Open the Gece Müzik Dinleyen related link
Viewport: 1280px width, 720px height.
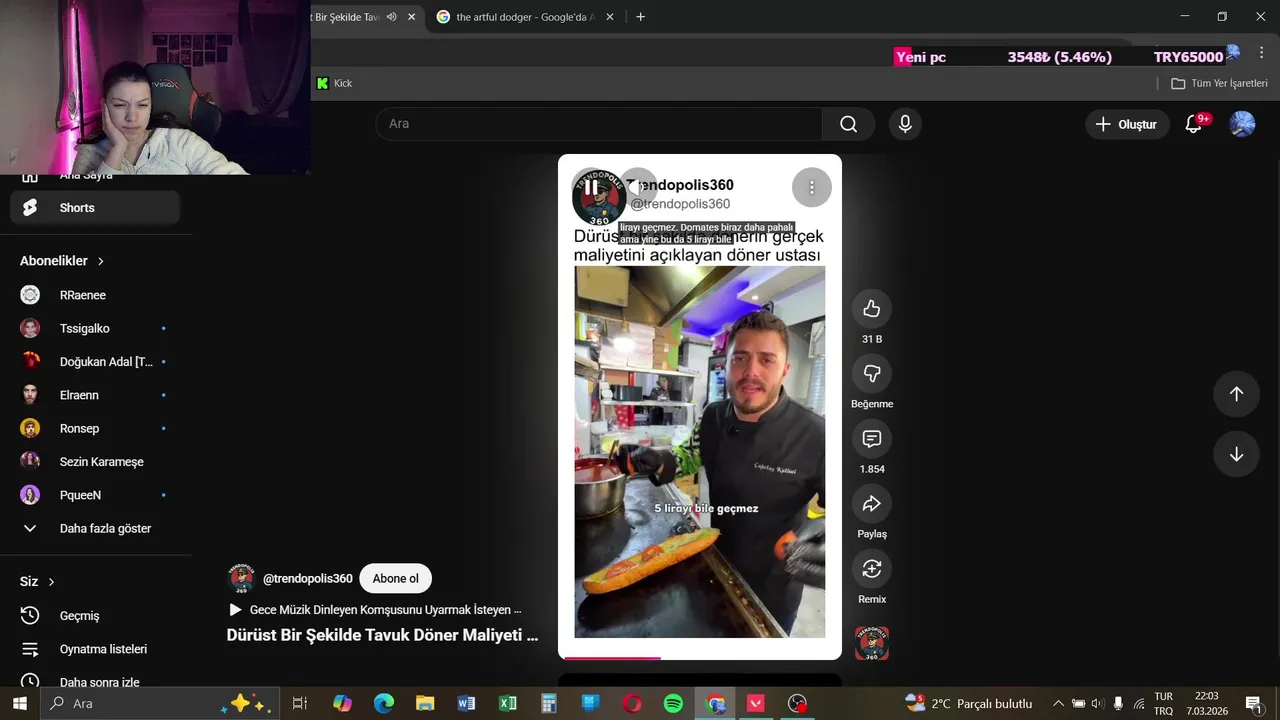(376, 610)
